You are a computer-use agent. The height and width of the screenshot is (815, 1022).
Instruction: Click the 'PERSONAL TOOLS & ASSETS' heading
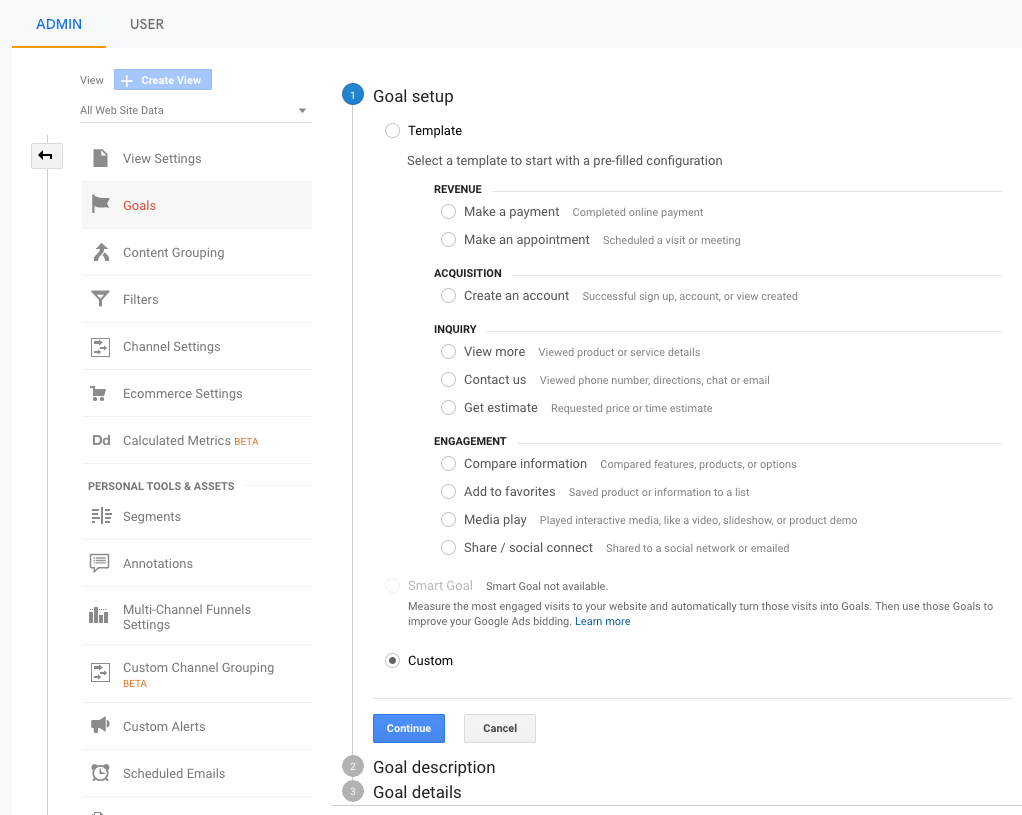(161, 486)
